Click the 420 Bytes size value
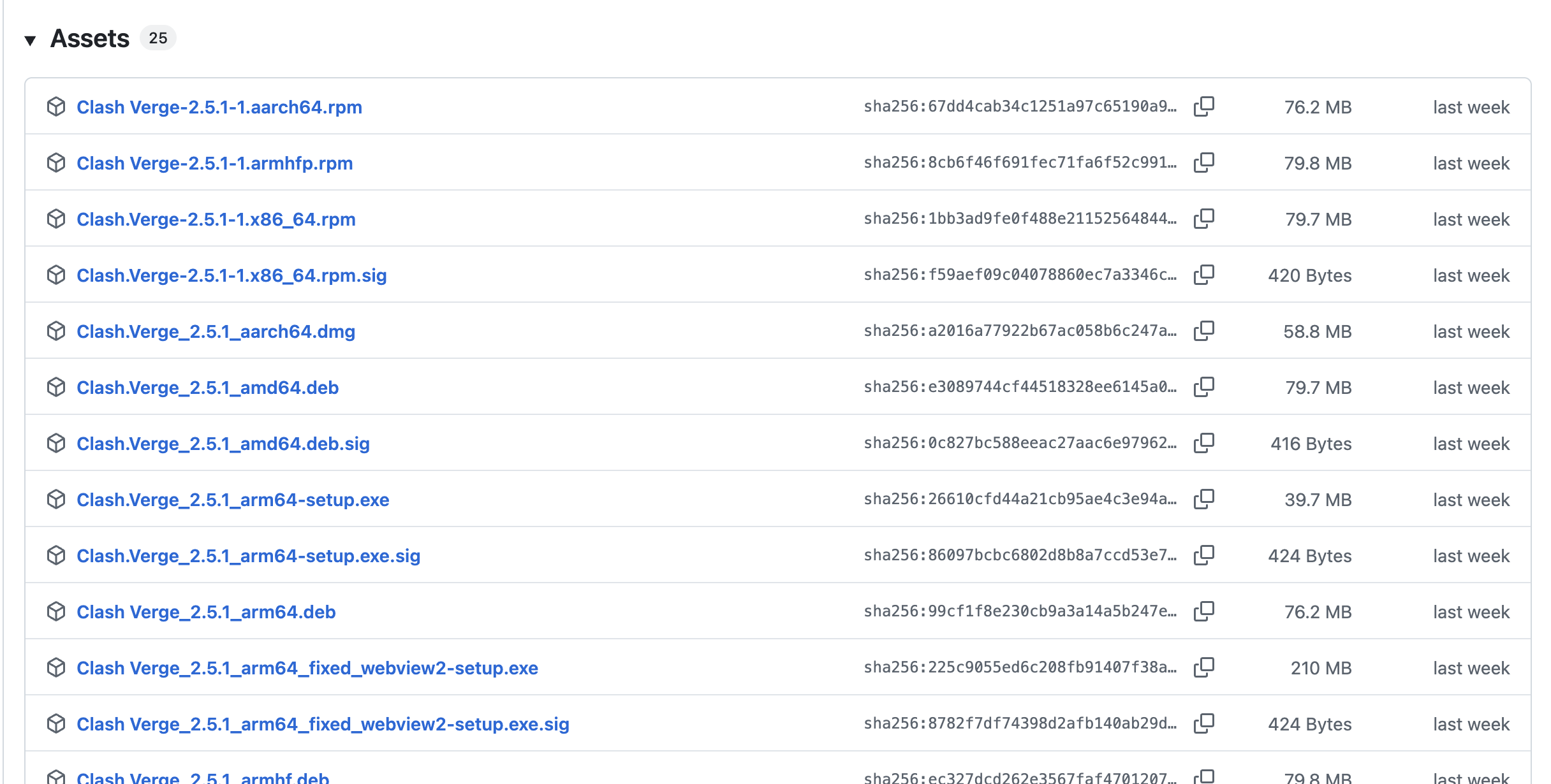This screenshot has width=1551, height=784. (x=1310, y=275)
